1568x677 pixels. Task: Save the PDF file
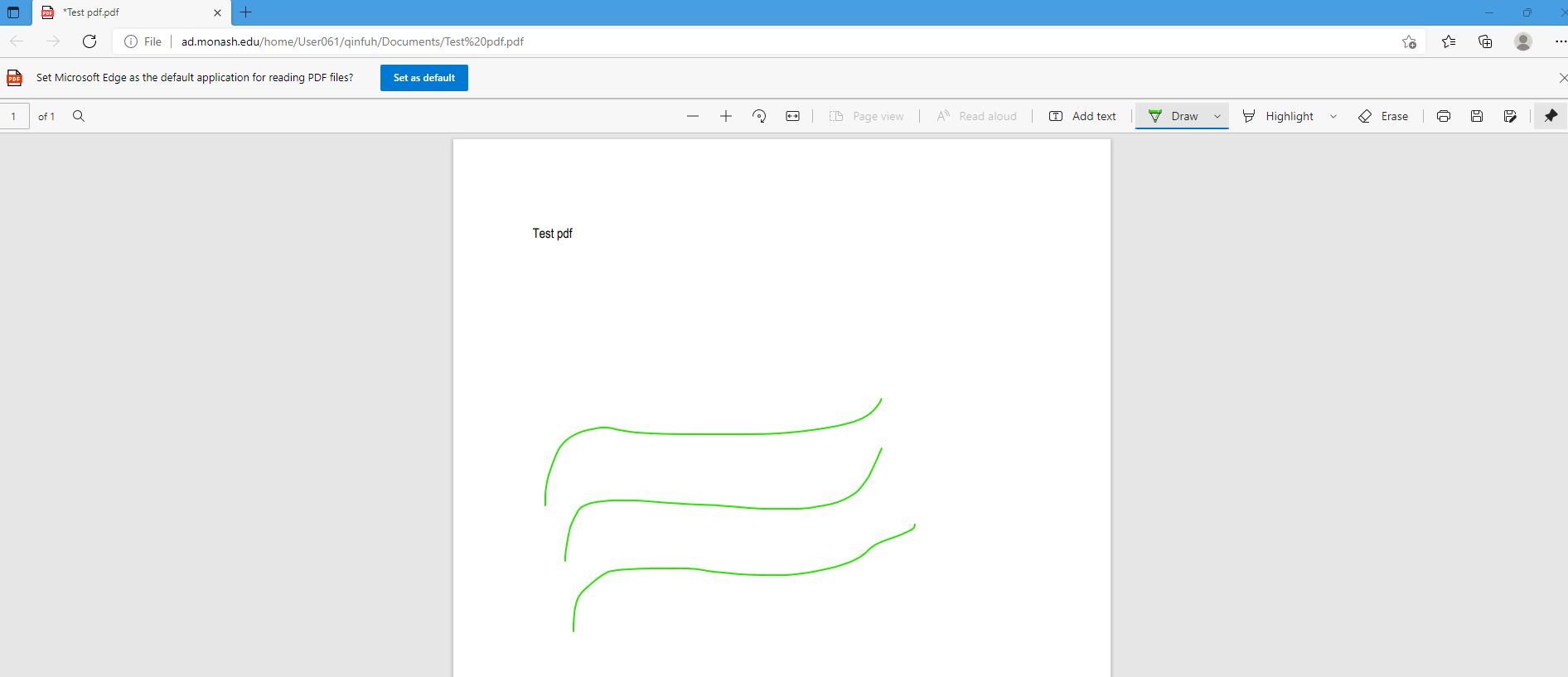click(1477, 116)
